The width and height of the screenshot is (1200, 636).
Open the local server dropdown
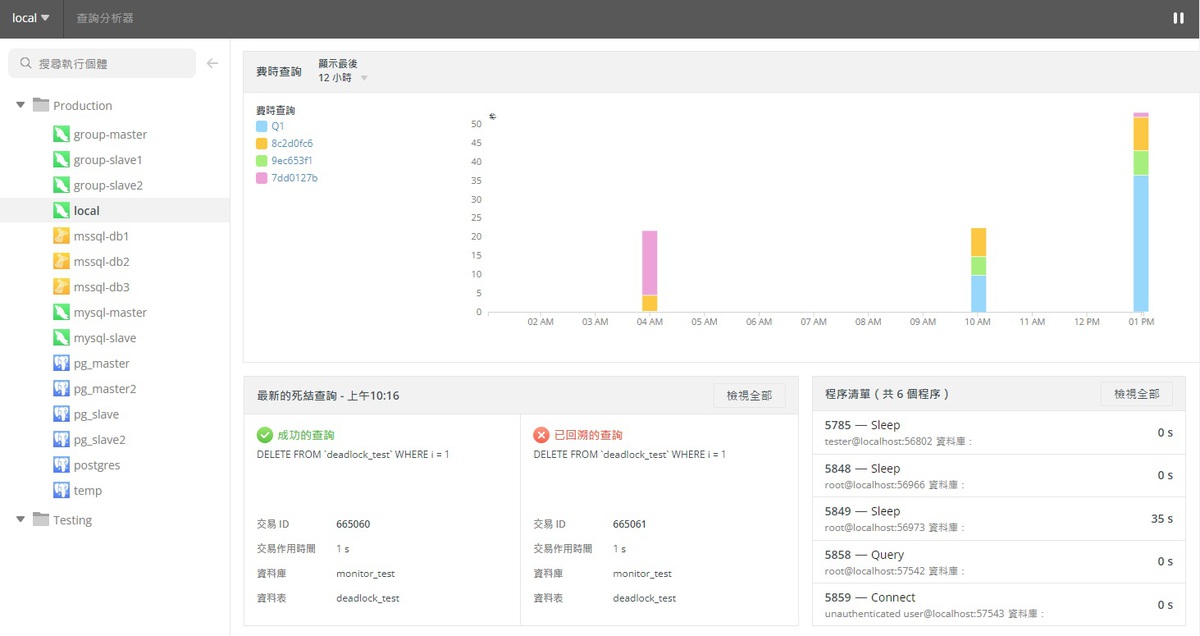coord(29,17)
